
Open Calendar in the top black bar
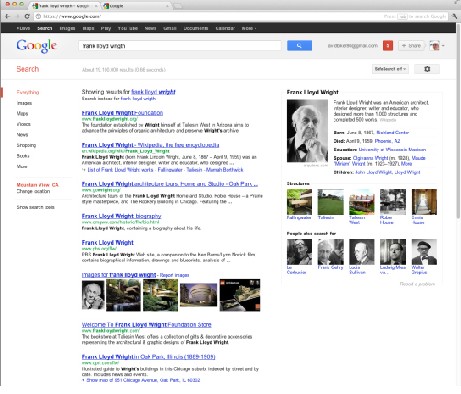(225, 28)
